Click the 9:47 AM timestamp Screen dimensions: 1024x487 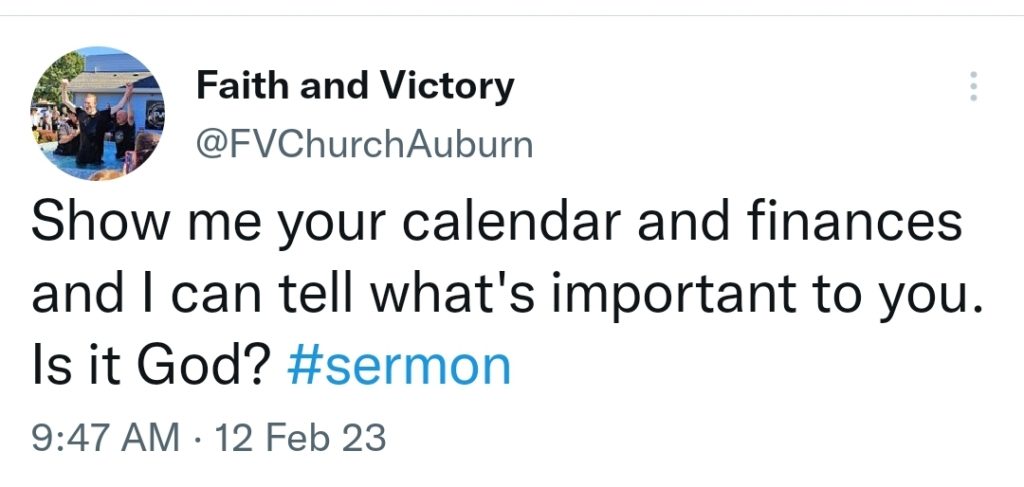pos(106,437)
